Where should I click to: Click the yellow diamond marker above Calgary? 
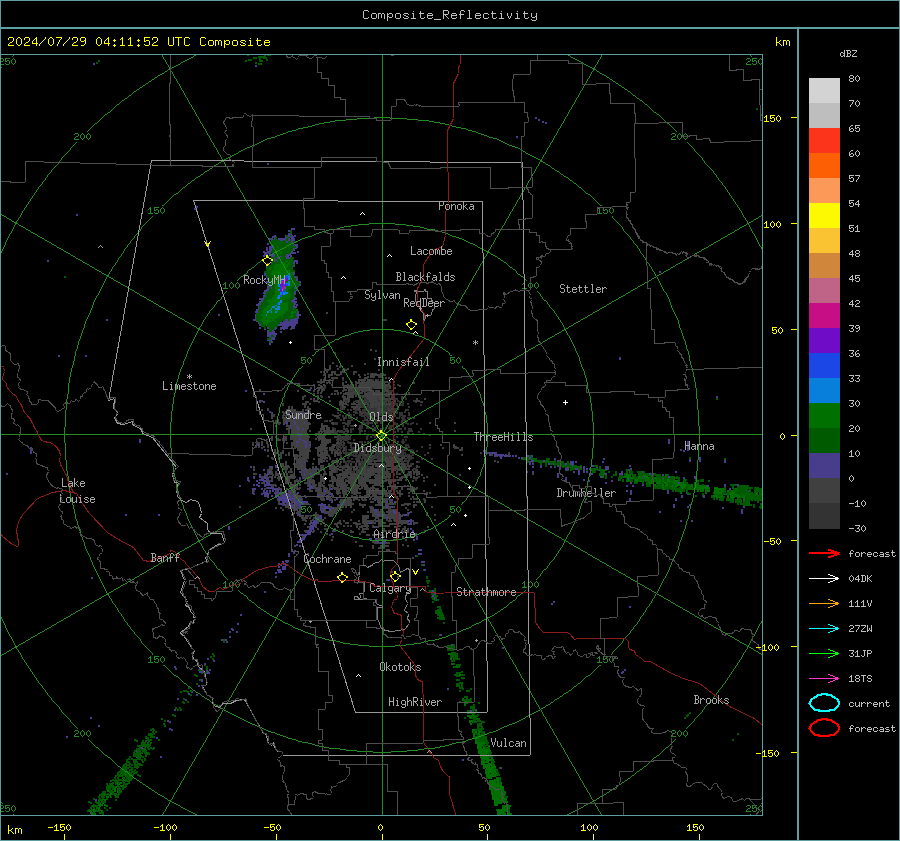(x=395, y=576)
